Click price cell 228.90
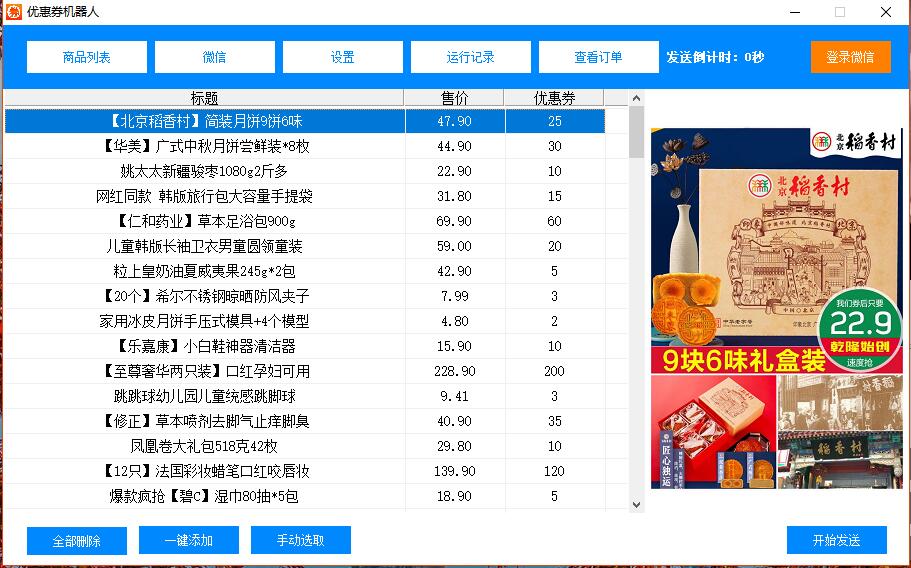Screen dimensions: 911x568 coord(455,371)
